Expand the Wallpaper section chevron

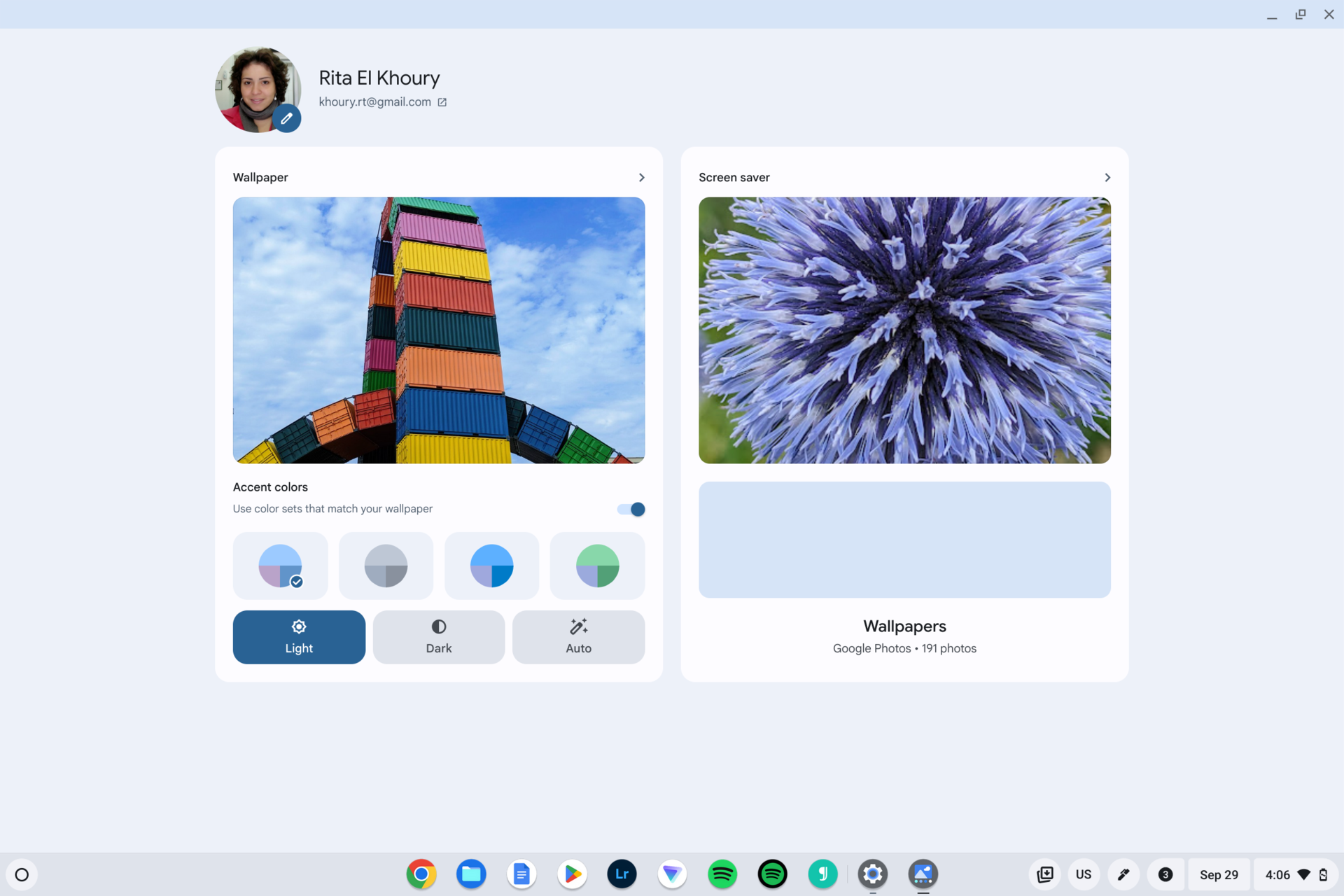click(x=641, y=178)
